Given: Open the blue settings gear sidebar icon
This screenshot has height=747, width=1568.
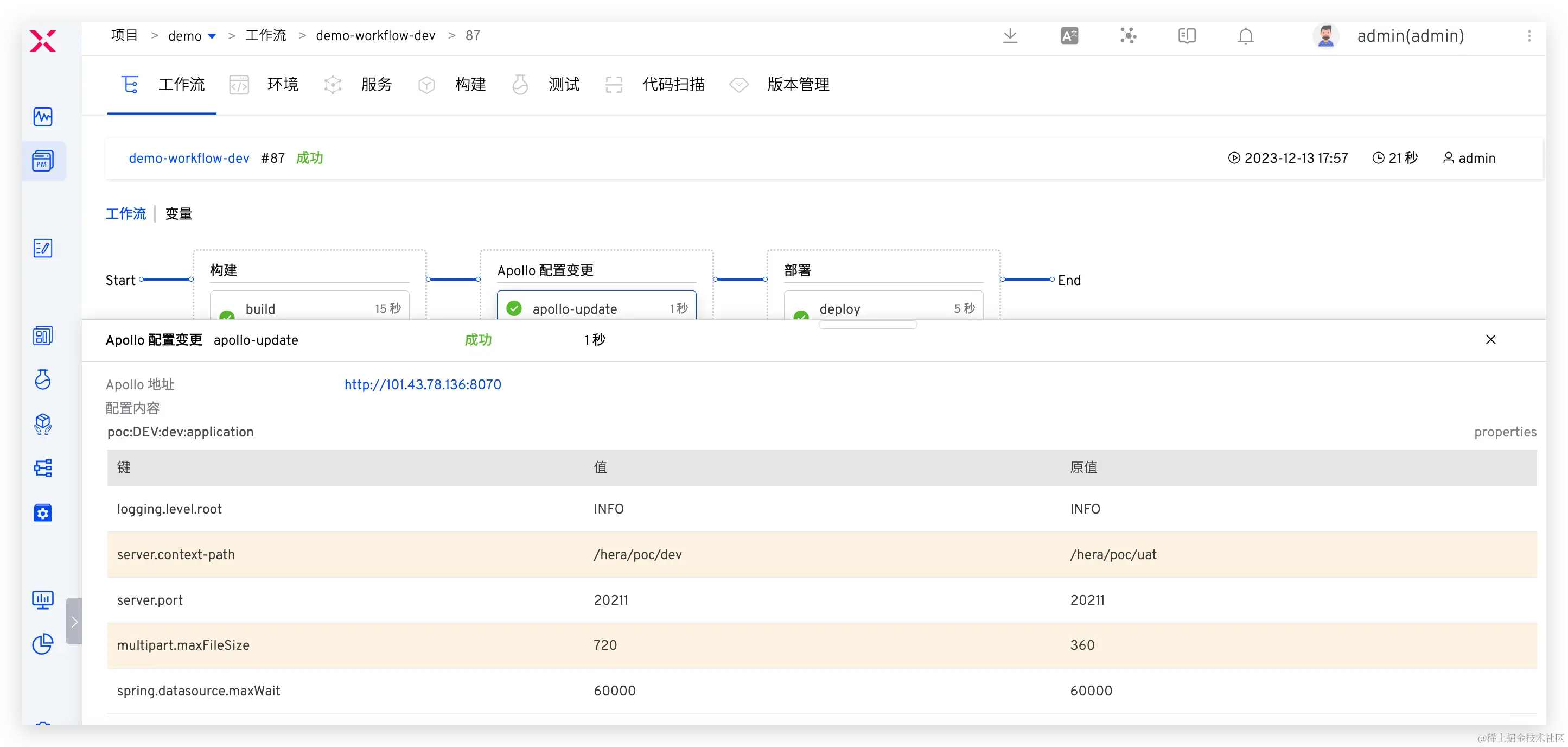Looking at the screenshot, I should (x=43, y=513).
